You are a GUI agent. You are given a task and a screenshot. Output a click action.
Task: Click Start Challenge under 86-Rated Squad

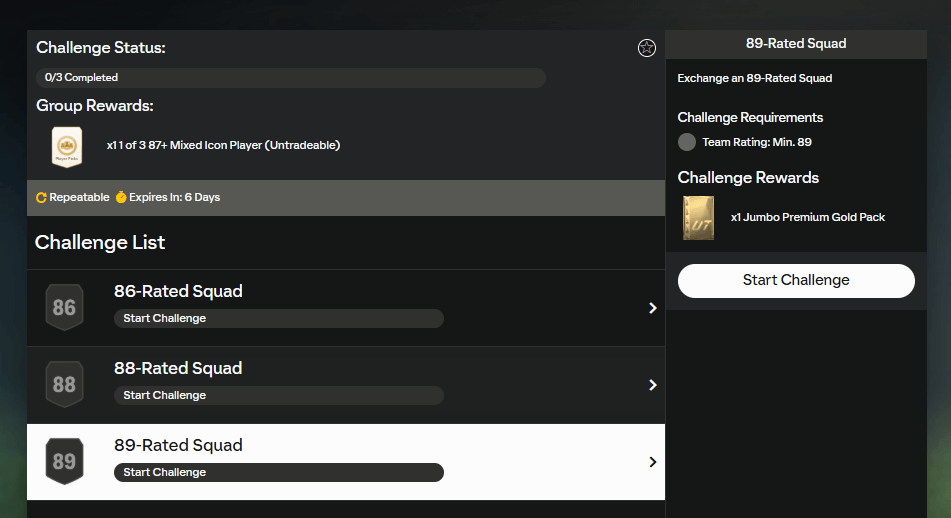279,318
